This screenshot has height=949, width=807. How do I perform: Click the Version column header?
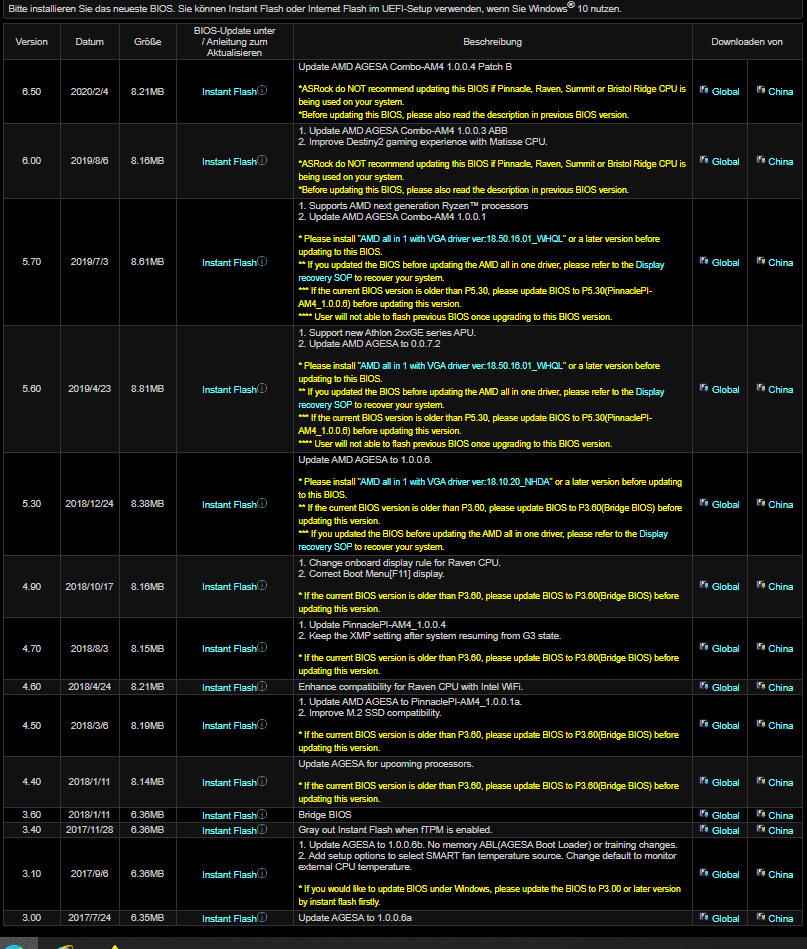coord(31,42)
